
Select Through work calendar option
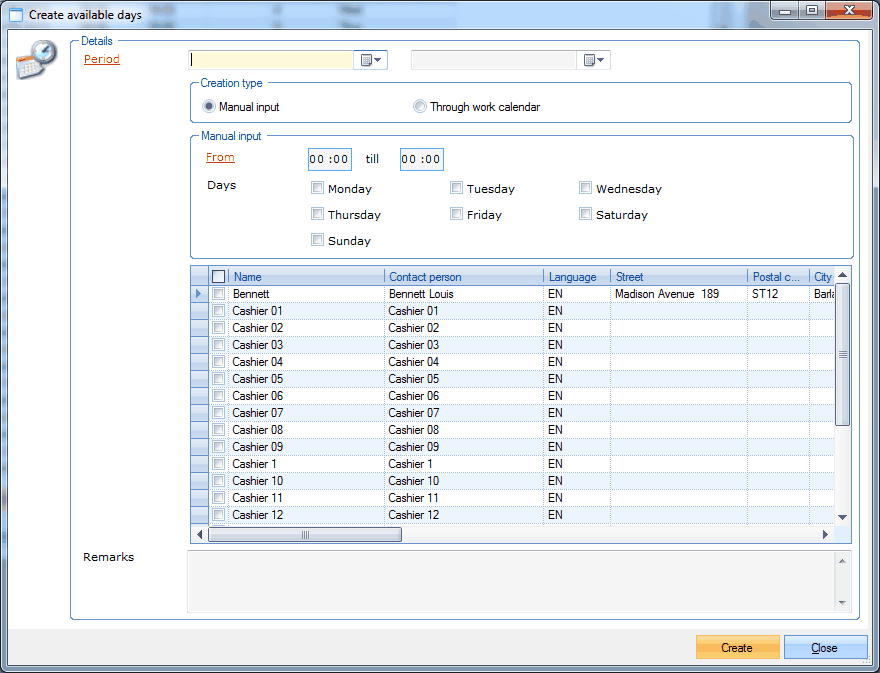[x=420, y=107]
